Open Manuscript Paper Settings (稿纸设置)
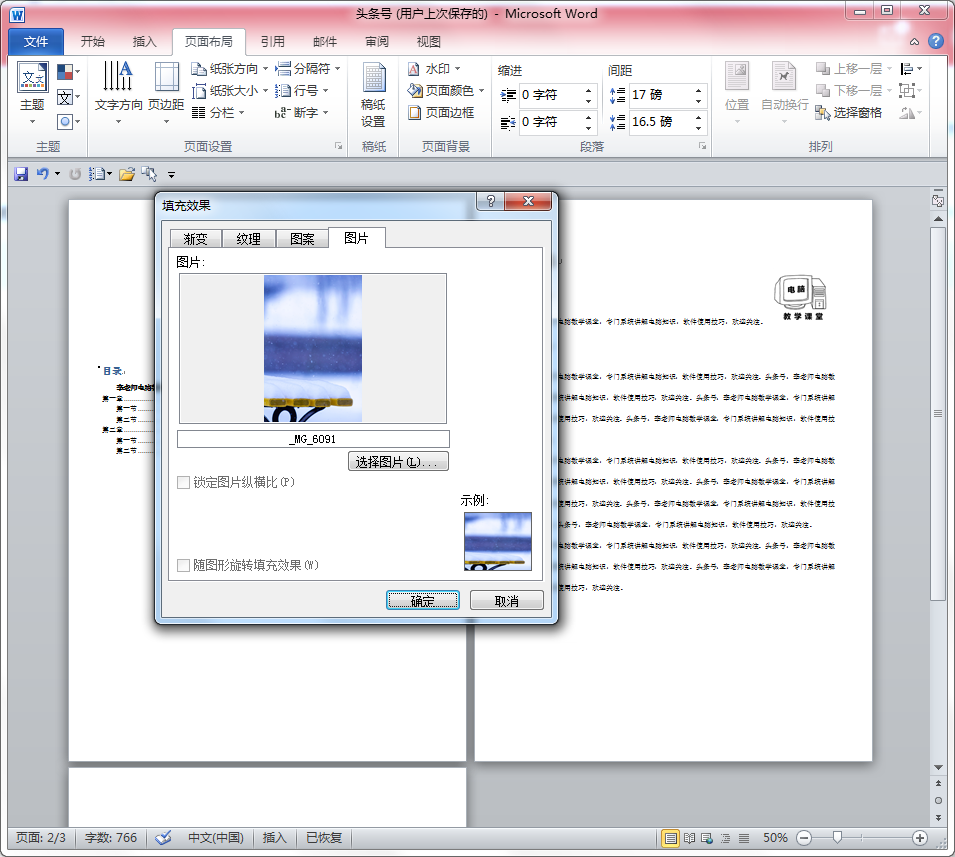Viewport: 955px width, 857px height. click(373, 95)
